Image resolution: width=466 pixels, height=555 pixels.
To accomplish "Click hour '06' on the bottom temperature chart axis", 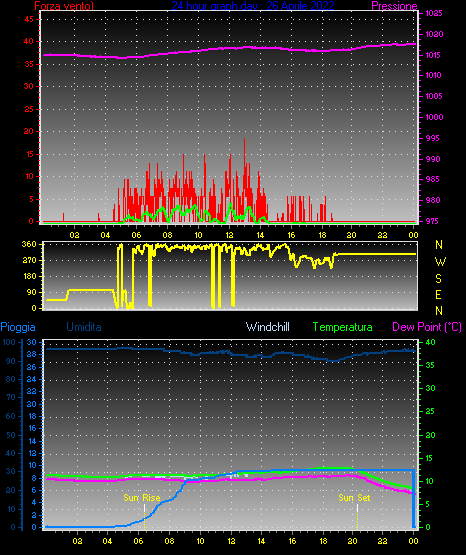I will 138,541.
